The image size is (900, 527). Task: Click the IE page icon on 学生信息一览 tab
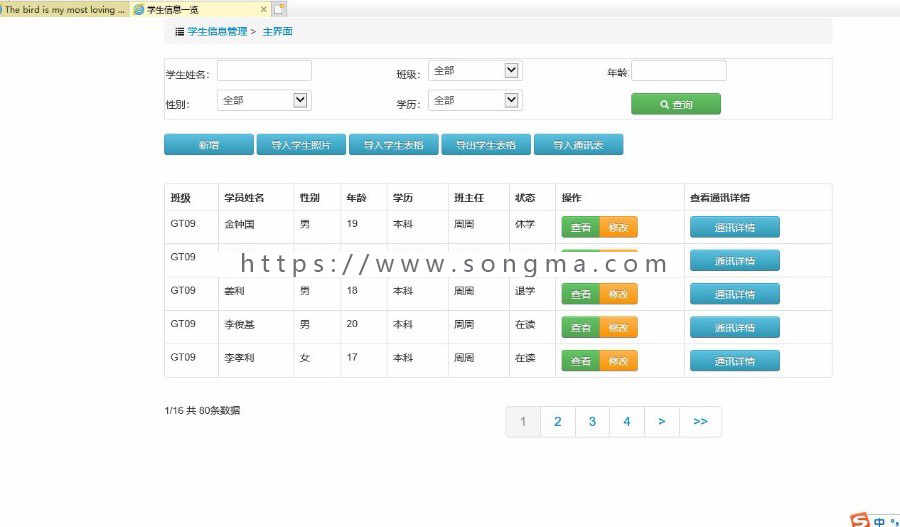139,10
